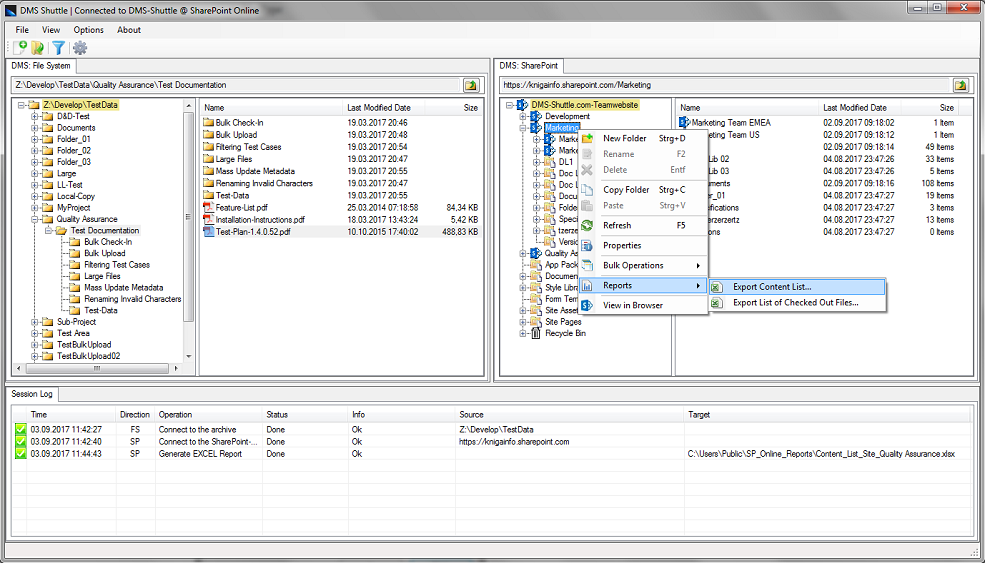Click the green check on the 11:42:27 log entry
985x563 pixels.
(21, 430)
